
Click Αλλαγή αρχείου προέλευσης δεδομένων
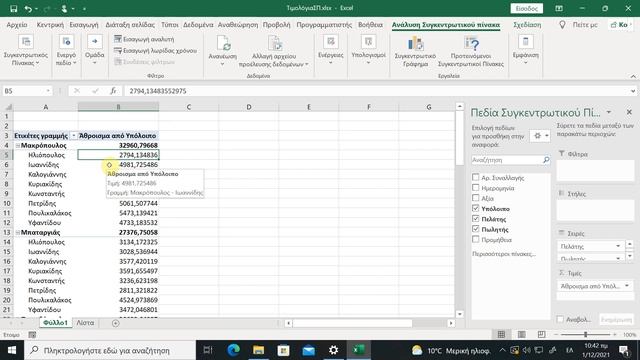click(x=274, y=52)
